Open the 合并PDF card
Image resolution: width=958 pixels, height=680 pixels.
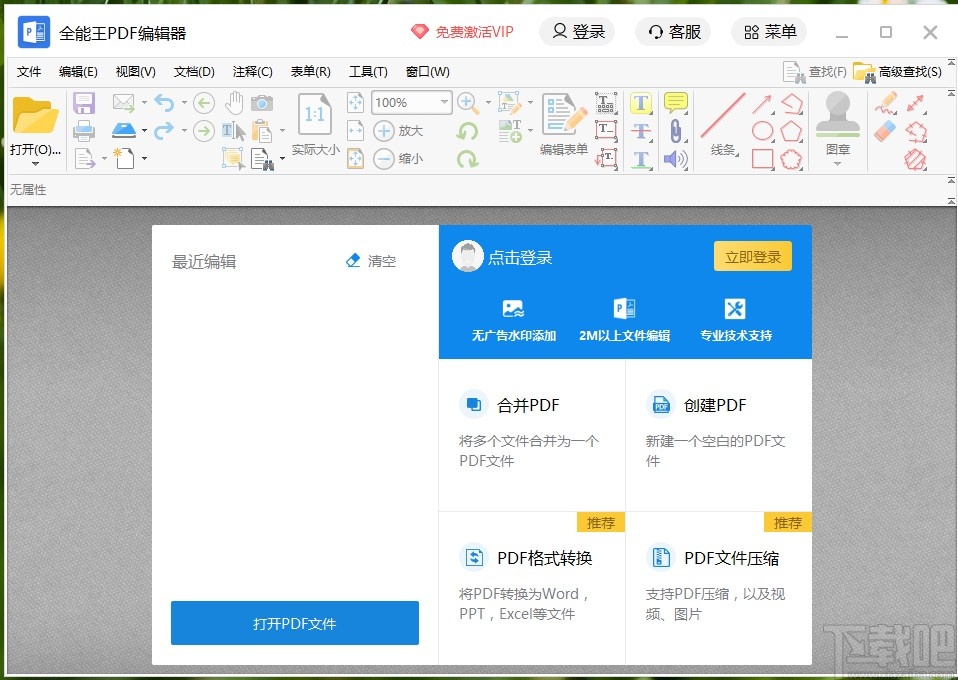[532, 435]
